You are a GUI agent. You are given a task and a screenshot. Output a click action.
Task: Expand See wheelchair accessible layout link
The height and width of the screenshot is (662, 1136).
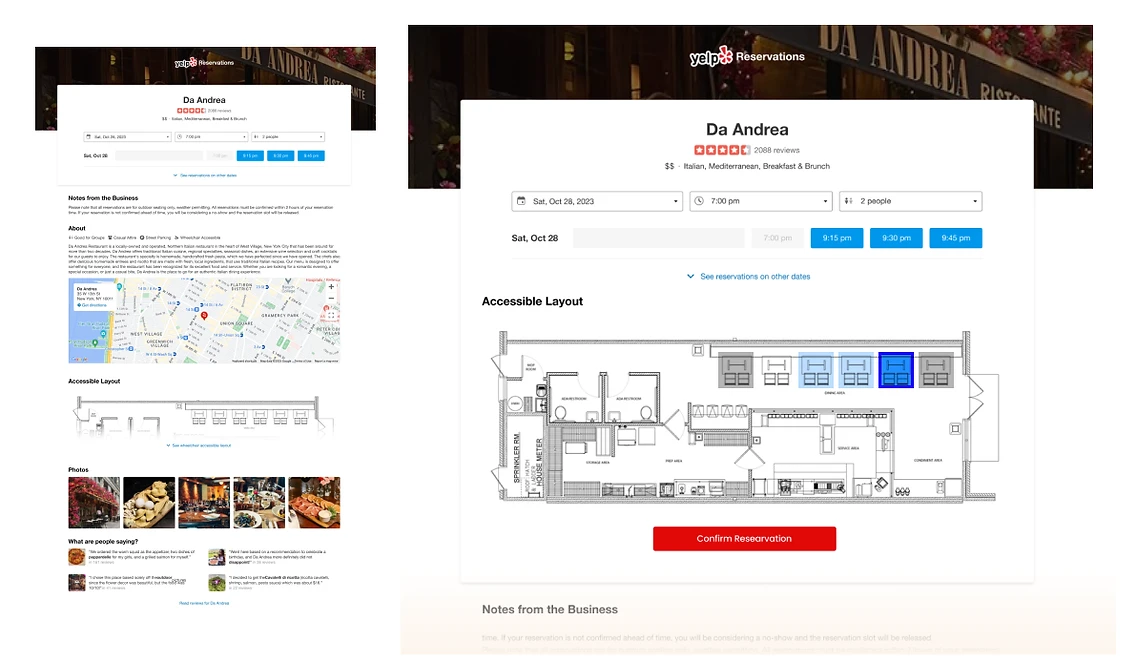coord(199,445)
